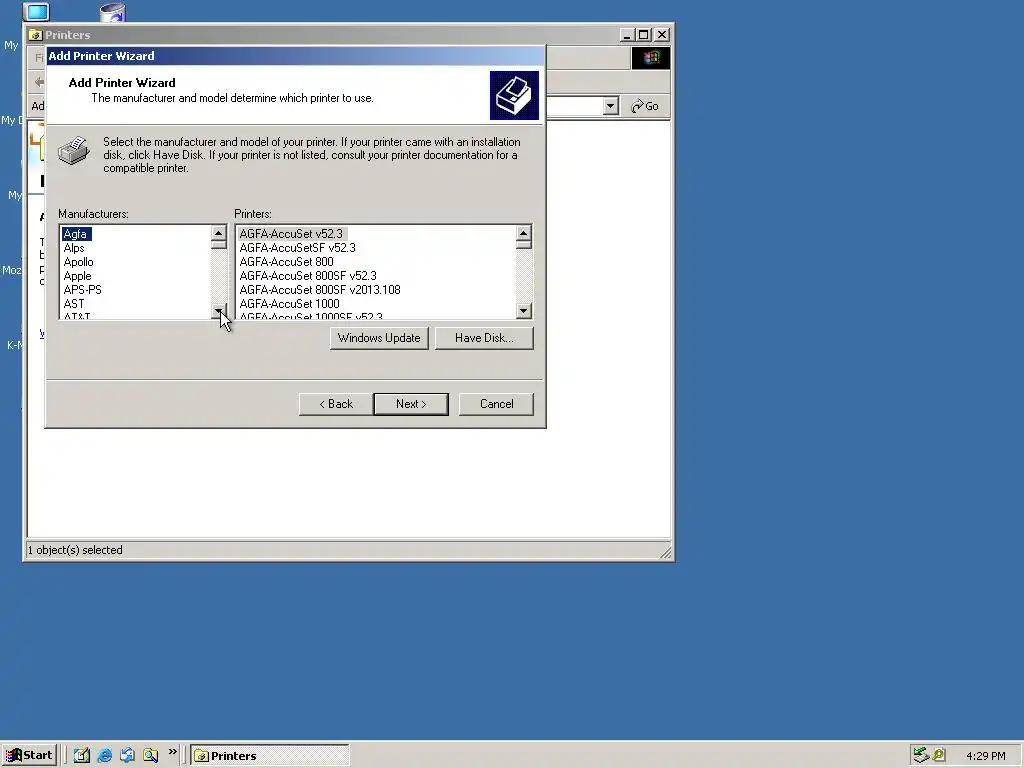Viewport: 1024px width, 768px height.
Task: Click the Printers list scrollbar thumb
Action: tap(524, 244)
